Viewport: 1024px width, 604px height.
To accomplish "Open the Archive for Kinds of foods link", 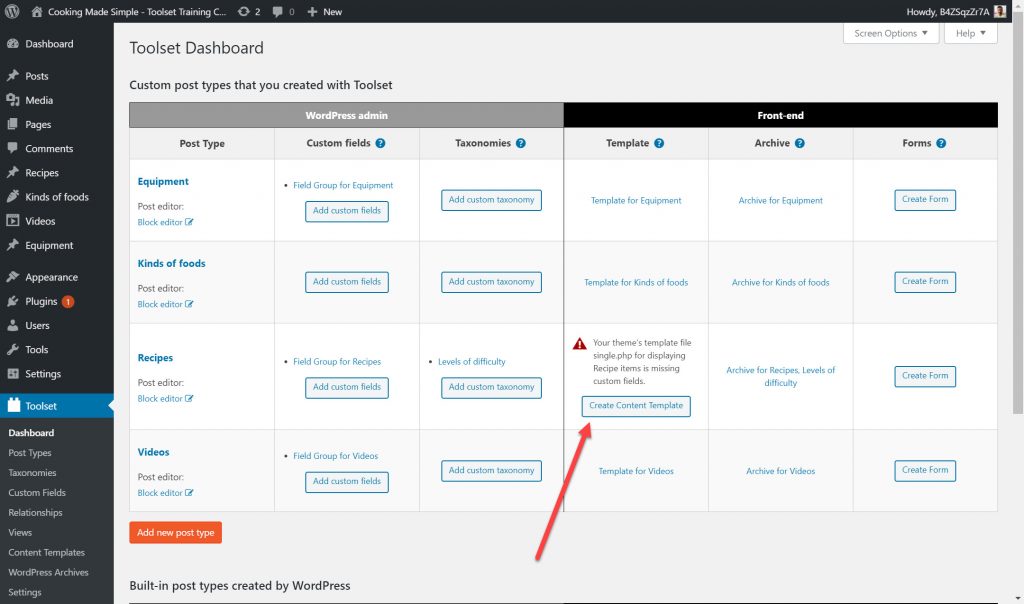I will [780, 283].
